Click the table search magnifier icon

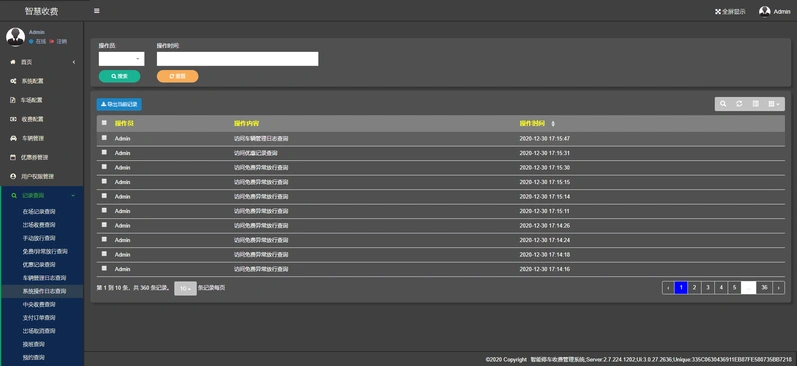tap(723, 104)
